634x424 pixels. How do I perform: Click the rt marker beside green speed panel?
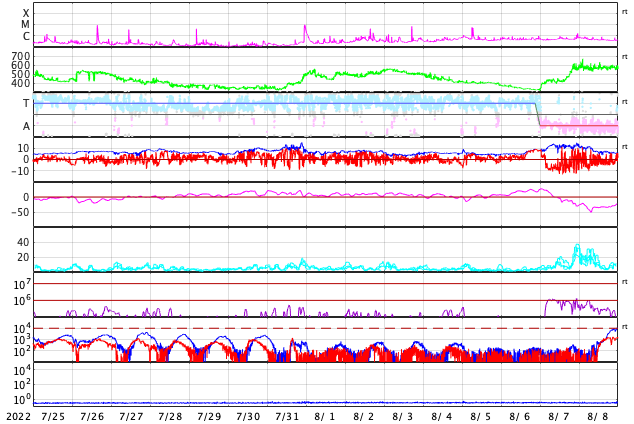click(624, 56)
